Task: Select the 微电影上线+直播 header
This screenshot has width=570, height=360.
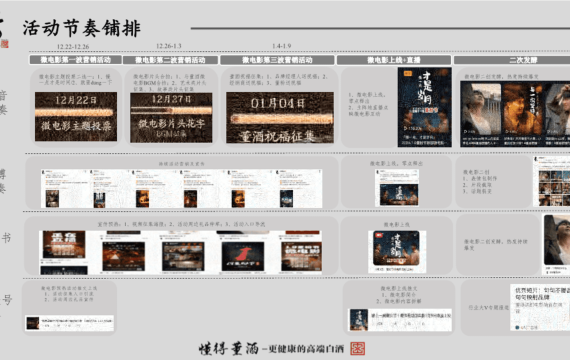Action: point(394,60)
